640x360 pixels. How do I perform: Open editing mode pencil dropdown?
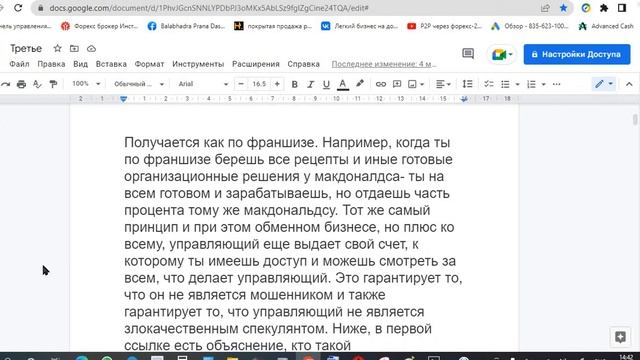pos(604,84)
